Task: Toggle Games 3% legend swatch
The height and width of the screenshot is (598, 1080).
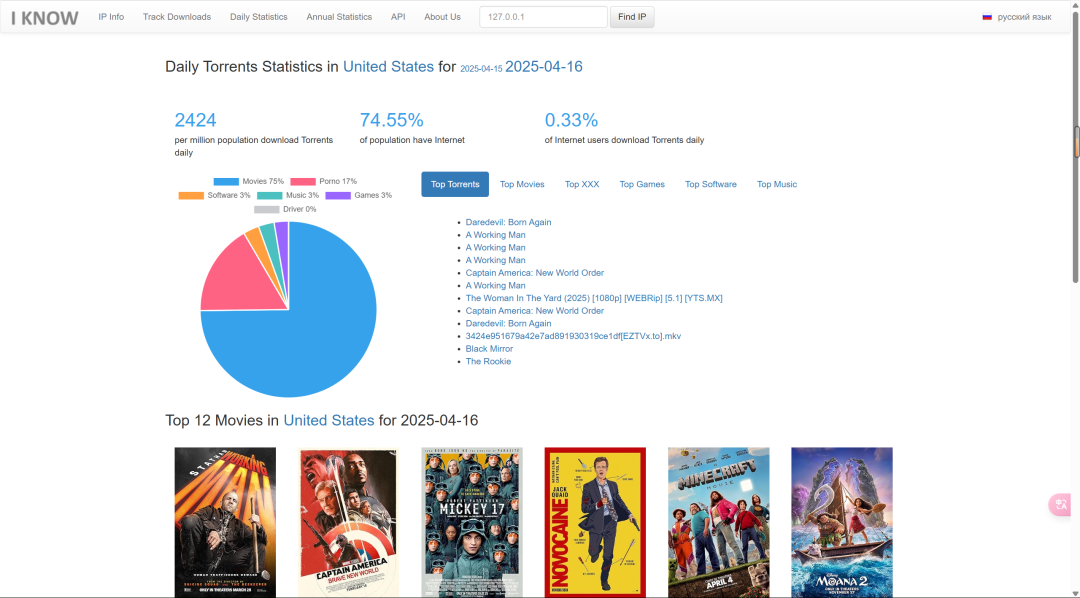Action: pos(338,196)
